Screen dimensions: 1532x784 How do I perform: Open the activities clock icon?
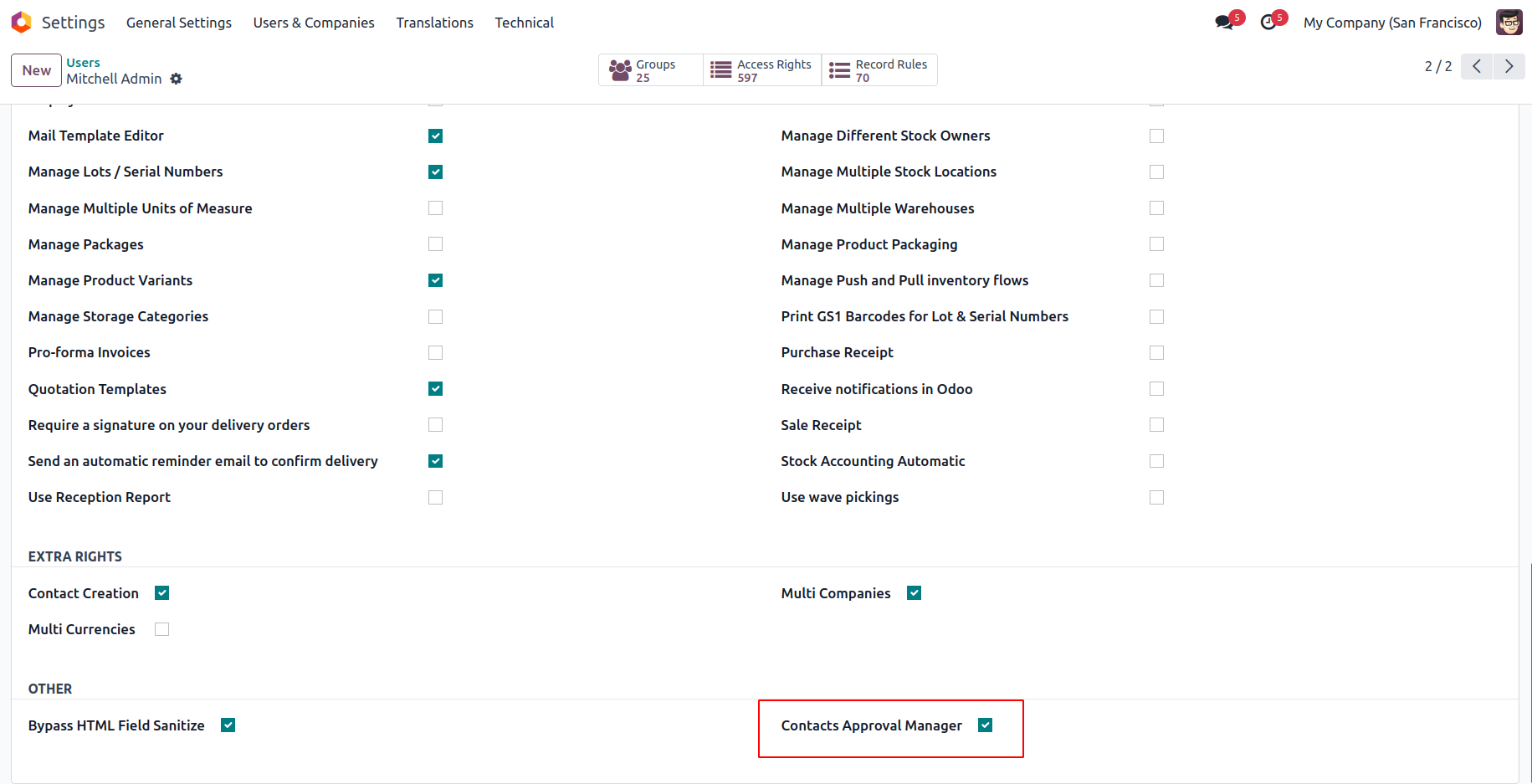click(1269, 23)
